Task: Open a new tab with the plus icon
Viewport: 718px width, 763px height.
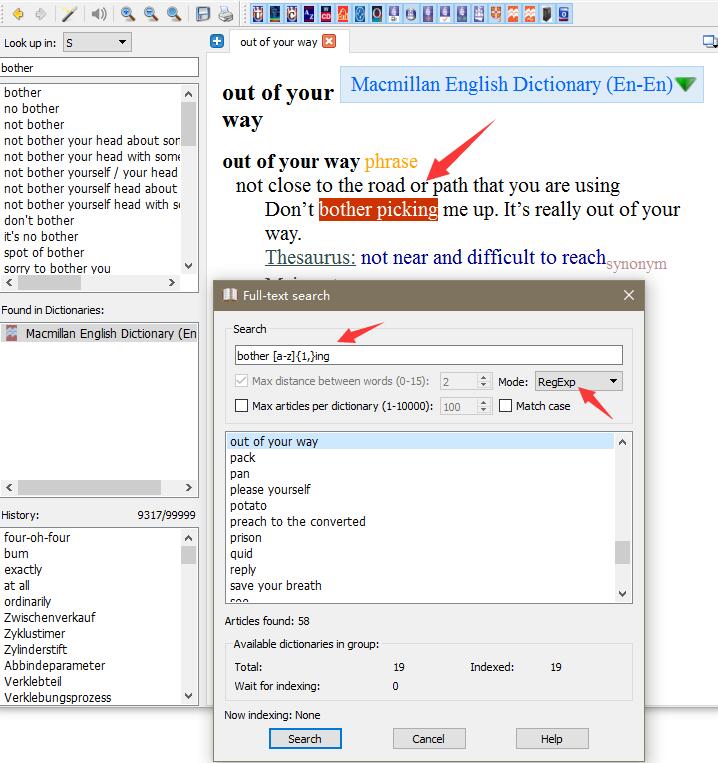Action: (x=217, y=41)
